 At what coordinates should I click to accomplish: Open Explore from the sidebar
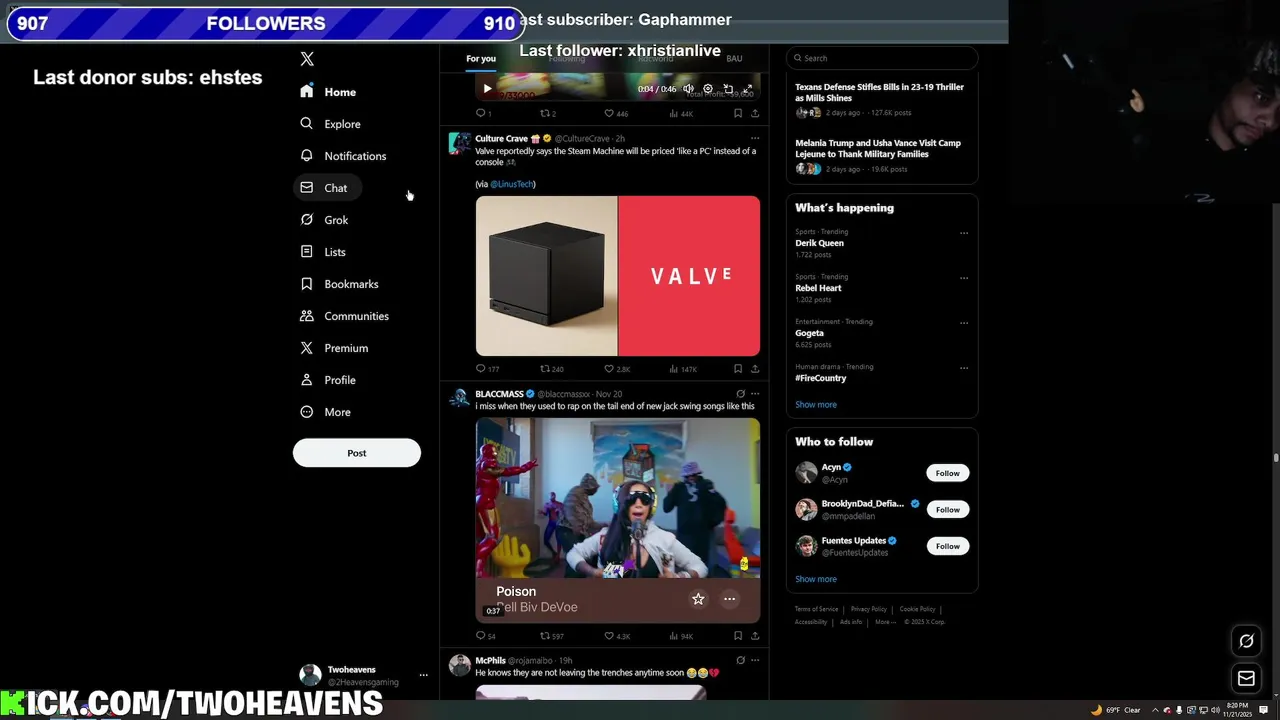coord(330,124)
